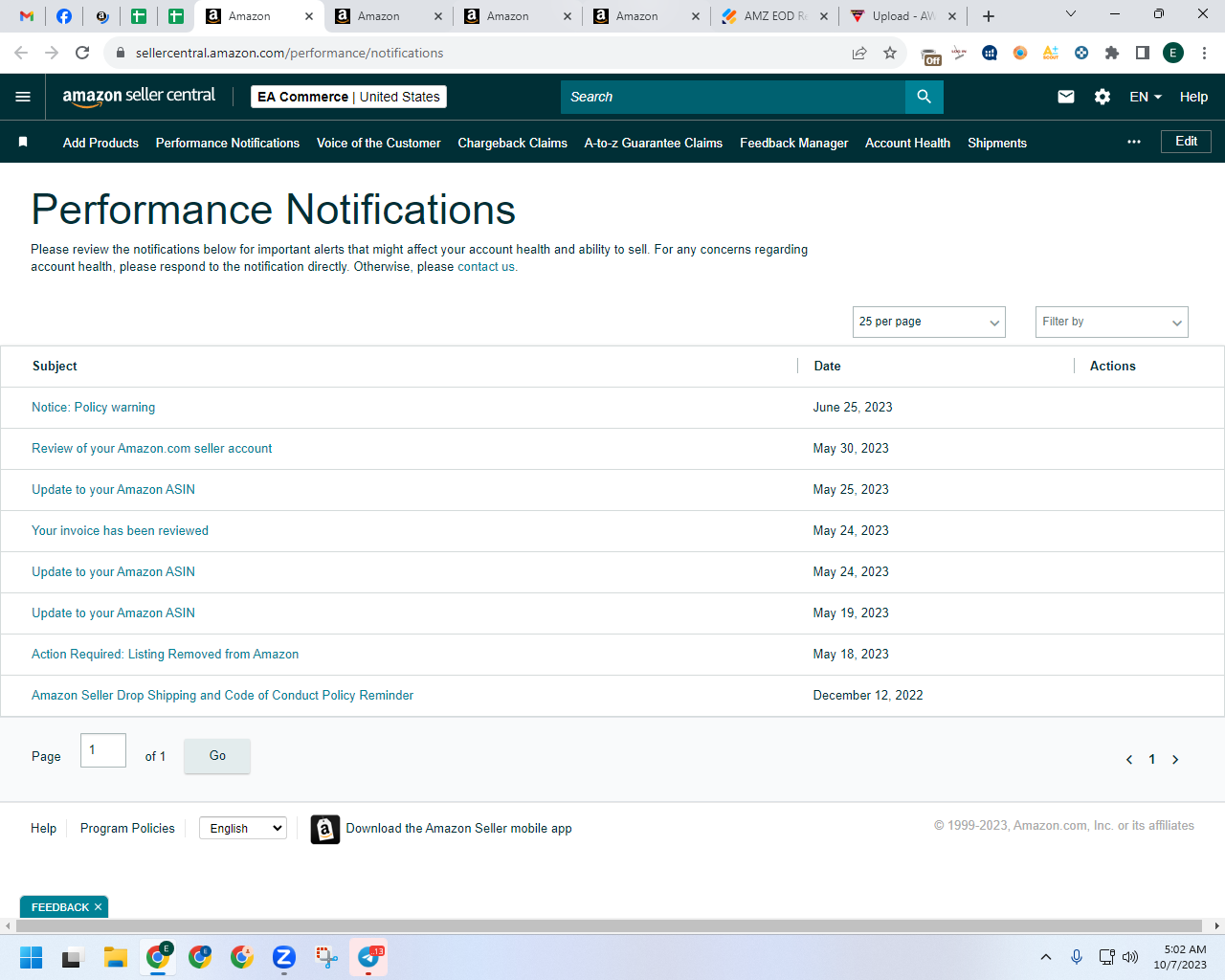Image resolution: width=1225 pixels, height=980 pixels.
Task: Go to previous page with left chevron
Action: pyautogui.click(x=1129, y=759)
